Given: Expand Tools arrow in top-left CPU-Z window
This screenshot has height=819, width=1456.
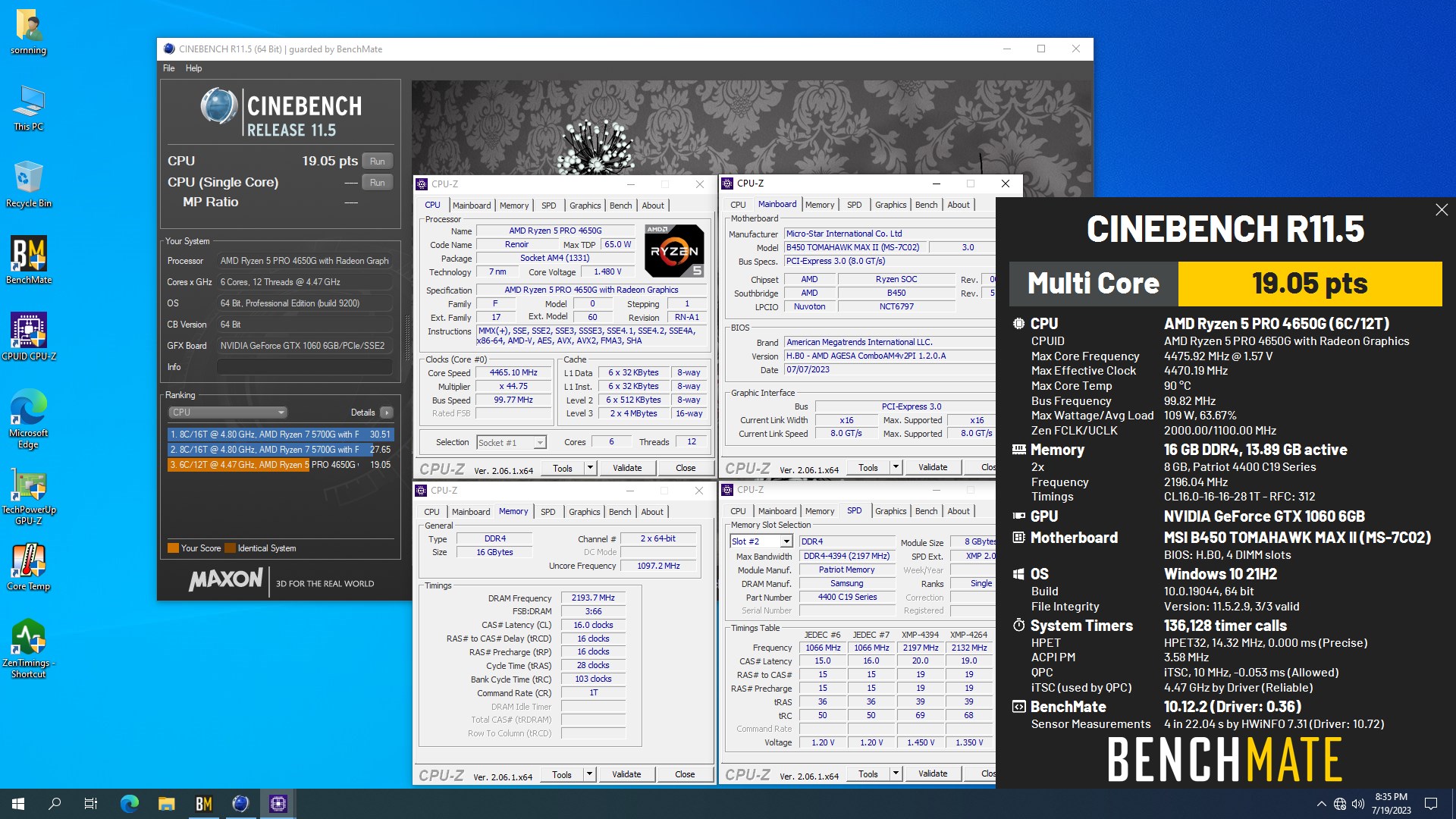Looking at the screenshot, I should click(x=590, y=468).
